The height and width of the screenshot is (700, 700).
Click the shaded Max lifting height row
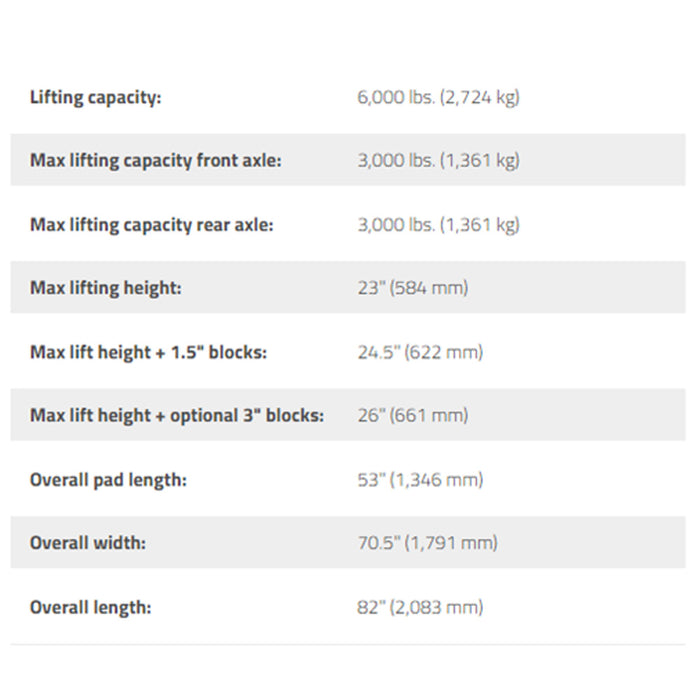coord(348,287)
